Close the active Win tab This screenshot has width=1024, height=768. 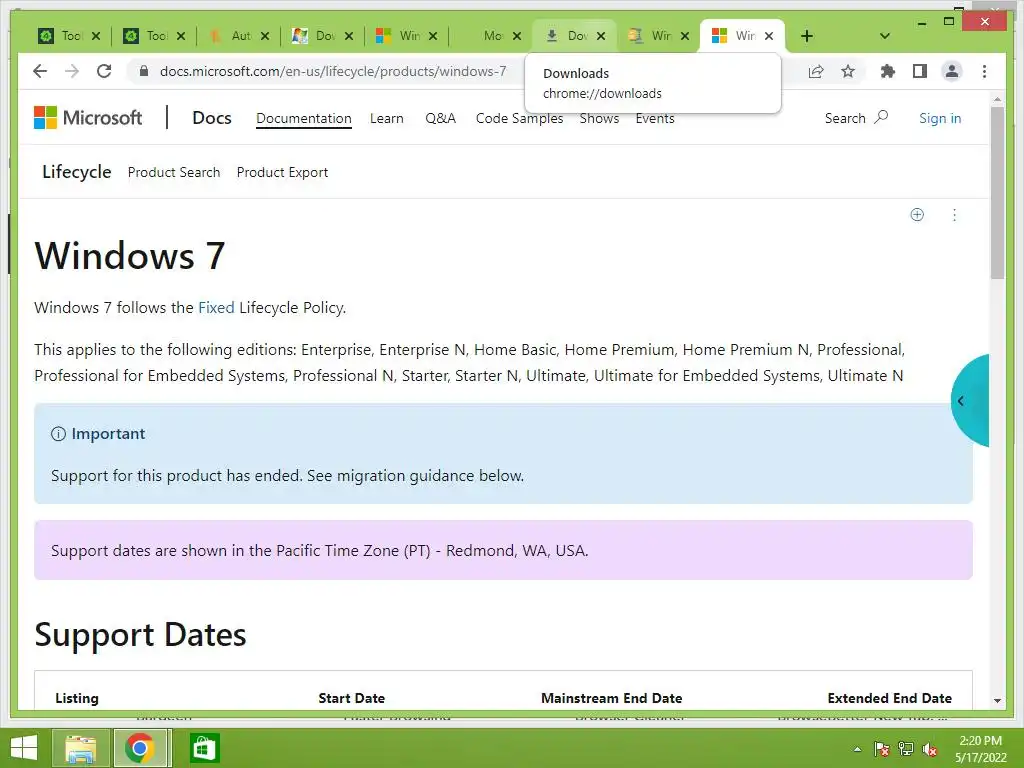pyautogui.click(x=769, y=36)
